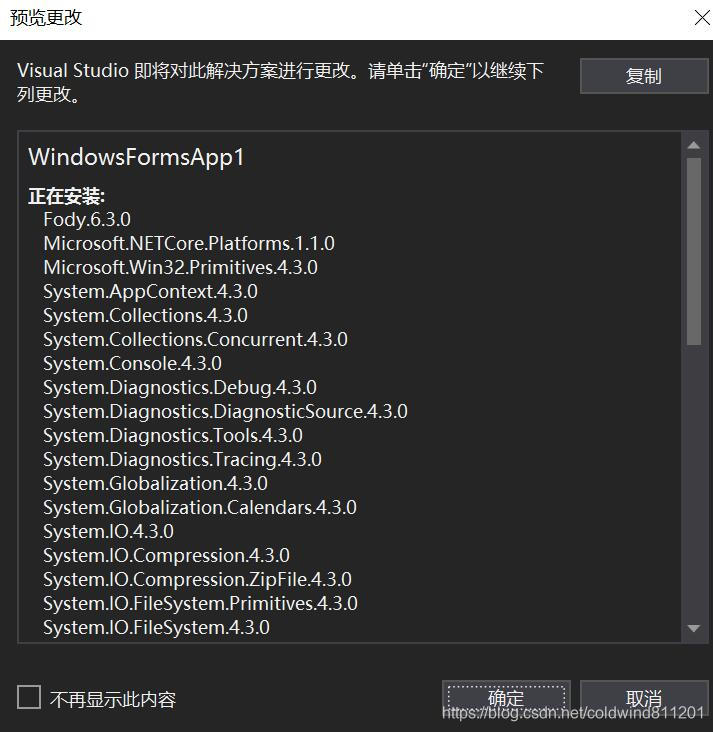Select the System.Globalization.4.3.0 line
Screen dimensions: 713x732
click(155, 484)
